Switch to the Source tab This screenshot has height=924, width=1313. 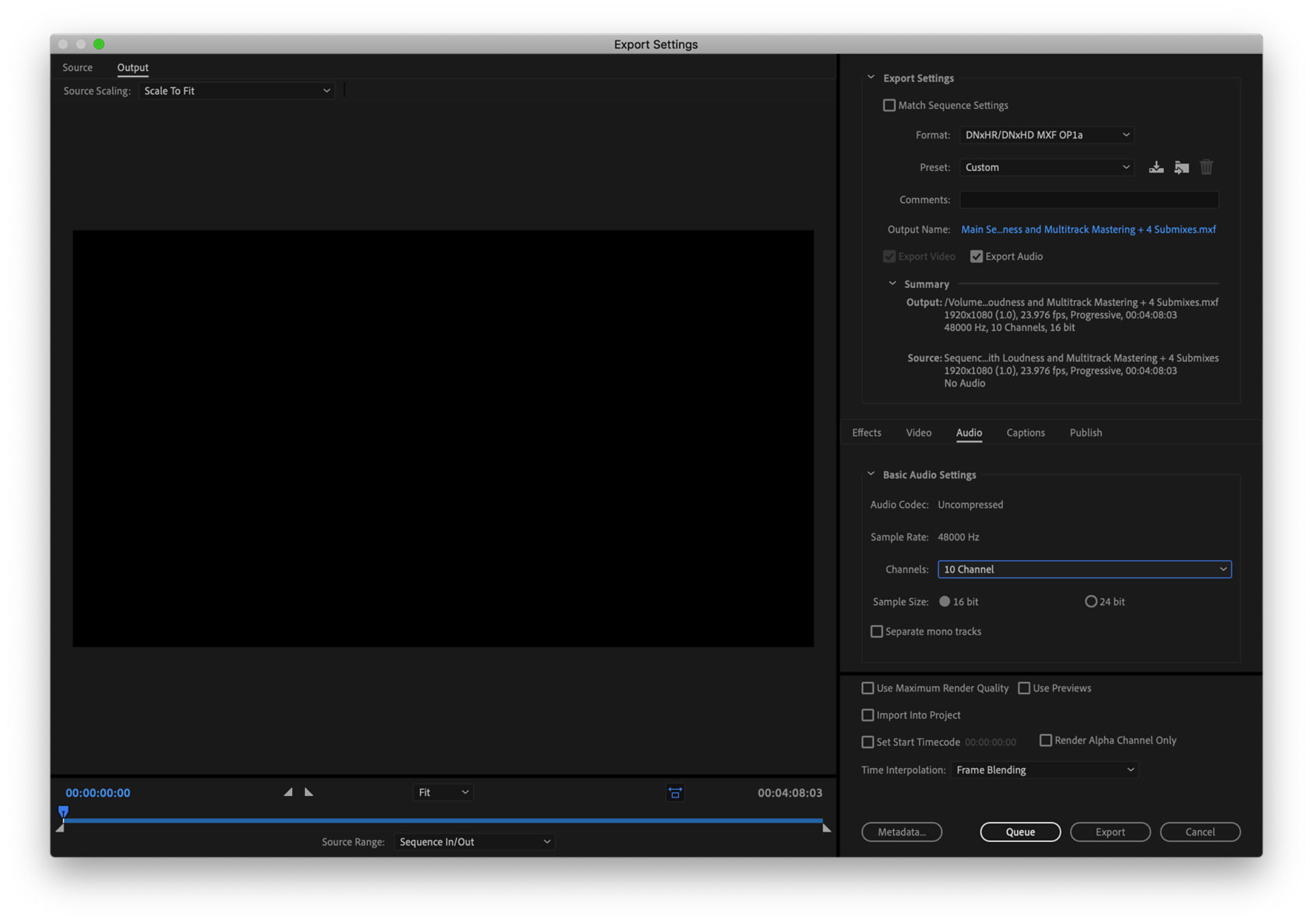point(77,67)
